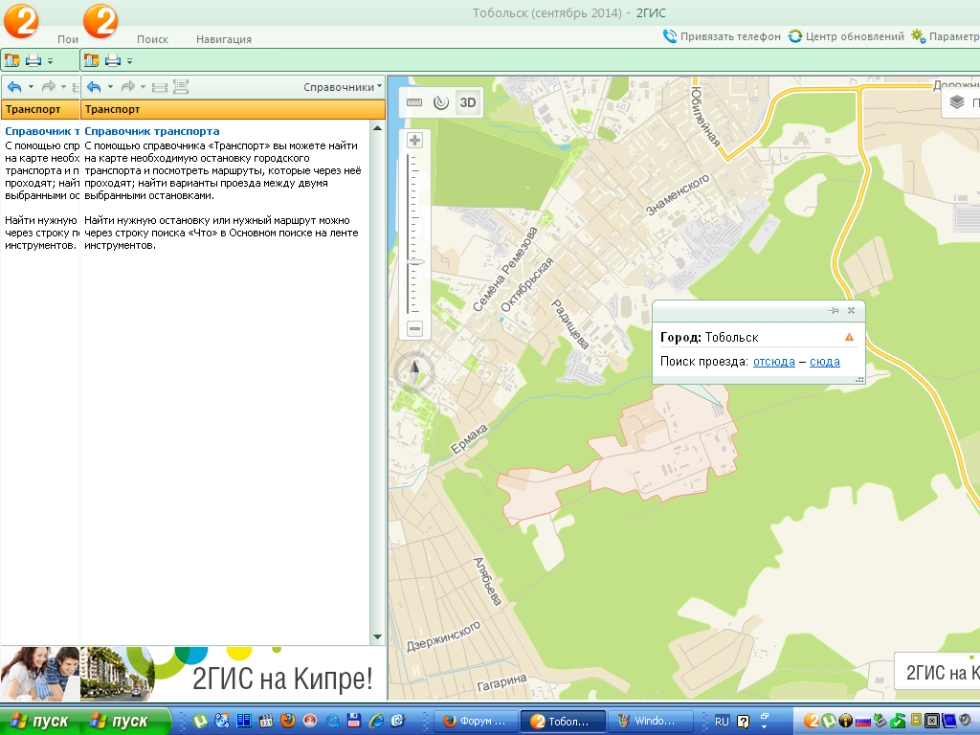Viewport: 980px width, 735px height.
Task: Open the 'Параметры' settings button
Action: (945, 36)
